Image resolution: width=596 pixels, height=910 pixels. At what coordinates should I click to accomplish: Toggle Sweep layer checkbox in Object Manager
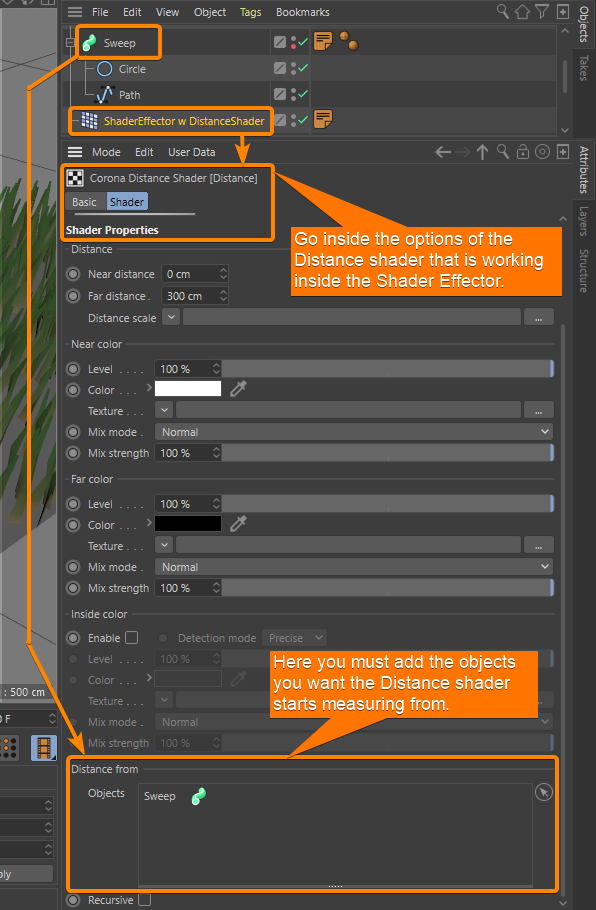pyautogui.click(x=280, y=42)
